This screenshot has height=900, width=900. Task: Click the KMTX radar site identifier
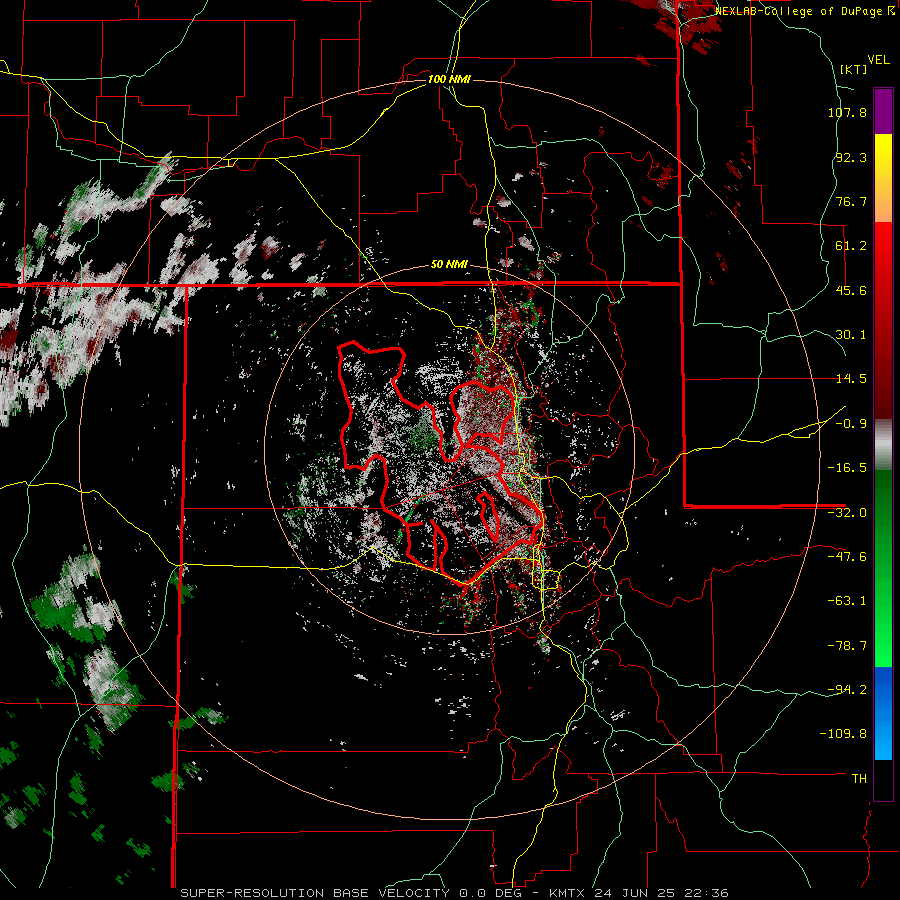click(568, 893)
